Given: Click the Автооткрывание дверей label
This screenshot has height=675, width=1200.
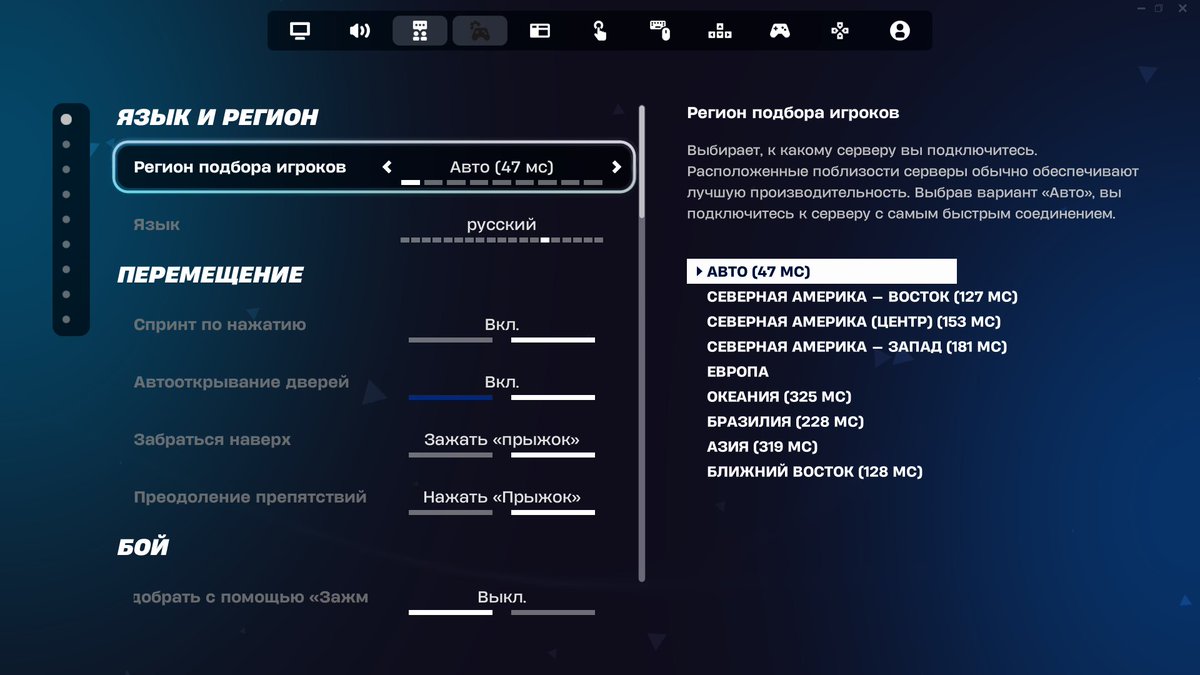Looking at the screenshot, I should pos(241,382).
